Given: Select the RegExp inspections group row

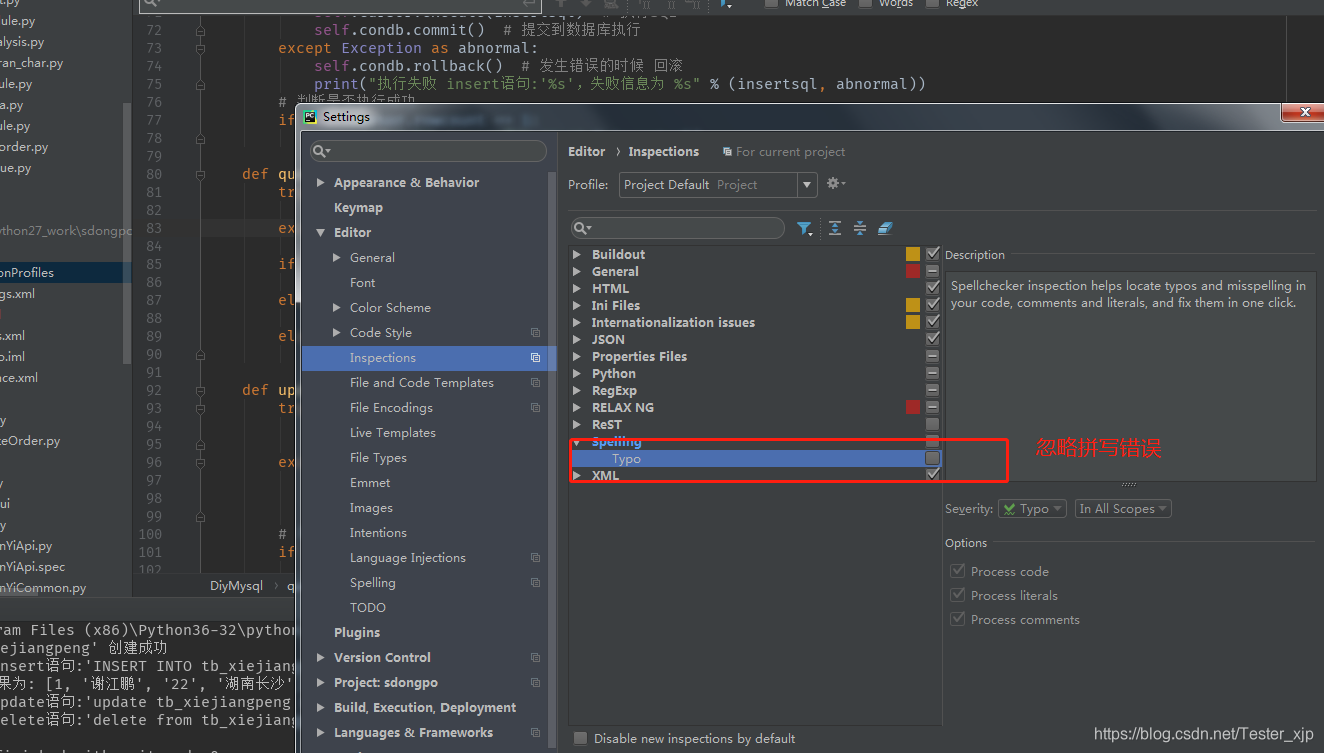Looking at the screenshot, I should pyautogui.click(x=756, y=391).
